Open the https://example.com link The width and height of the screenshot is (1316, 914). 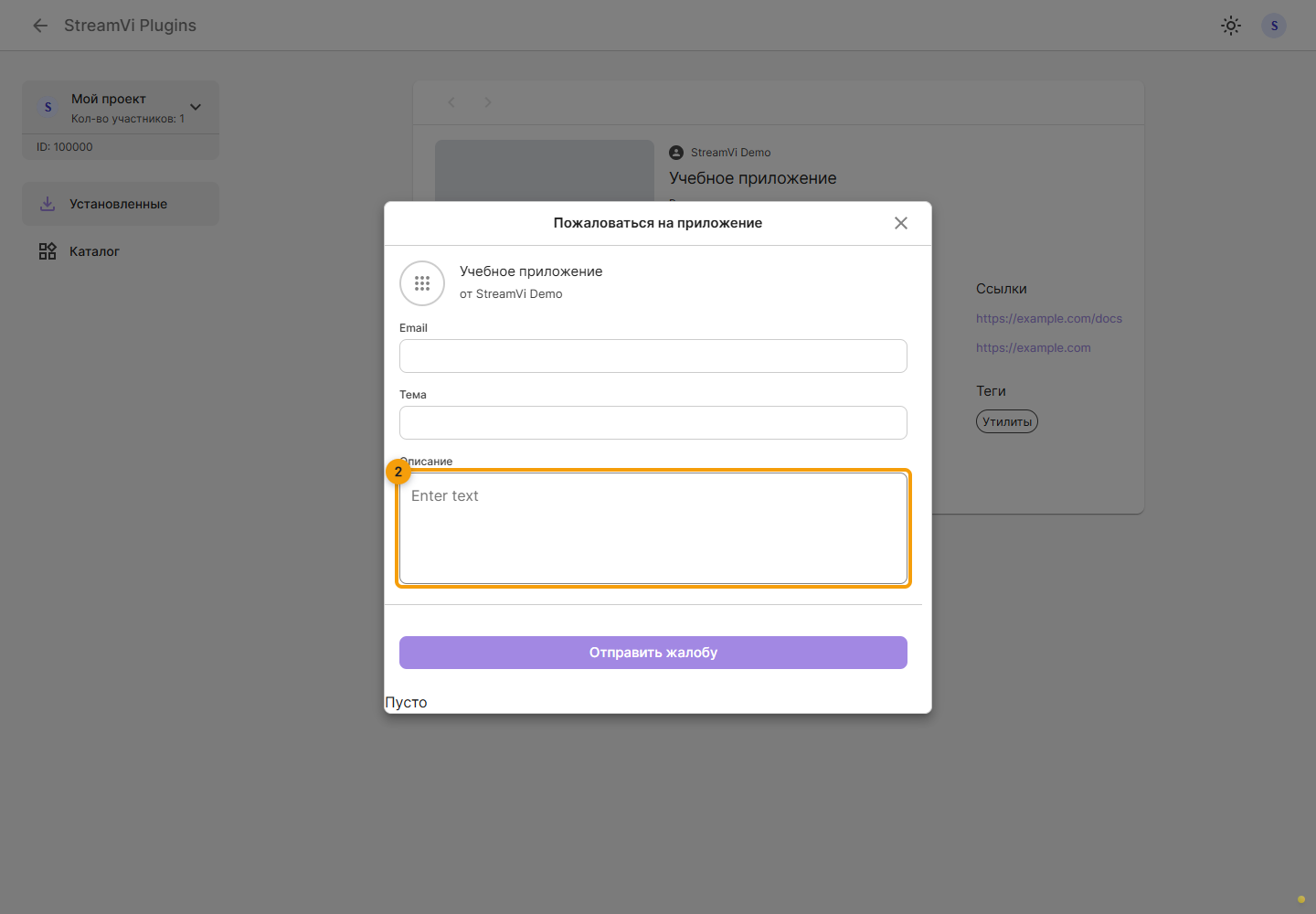click(x=1034, y=348)
